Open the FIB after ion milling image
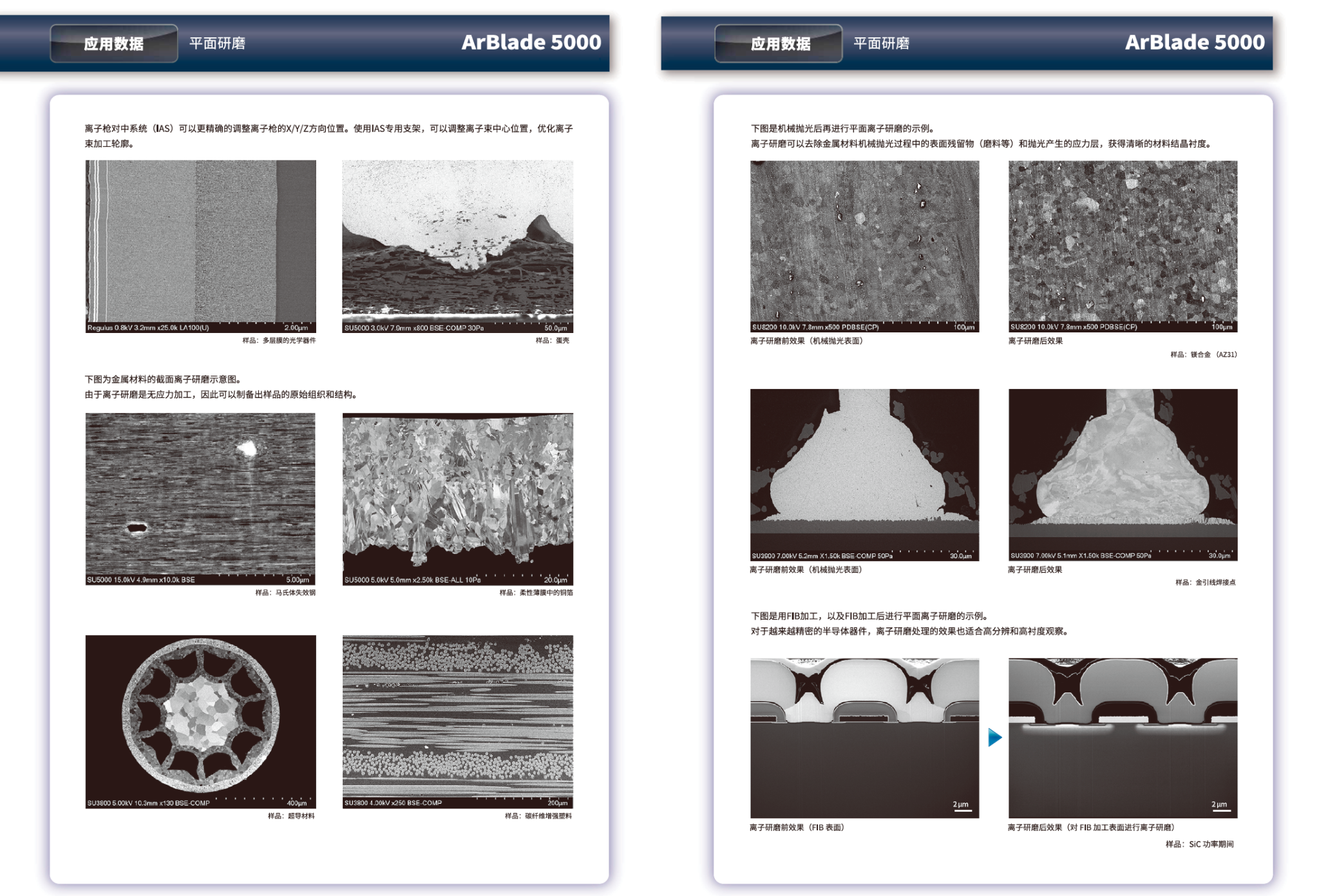This screenshot has height=896, width=1319. click(1123, 738)
